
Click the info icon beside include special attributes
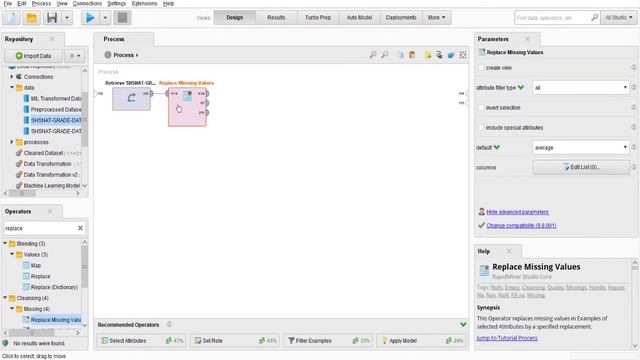tap(633, 127)
